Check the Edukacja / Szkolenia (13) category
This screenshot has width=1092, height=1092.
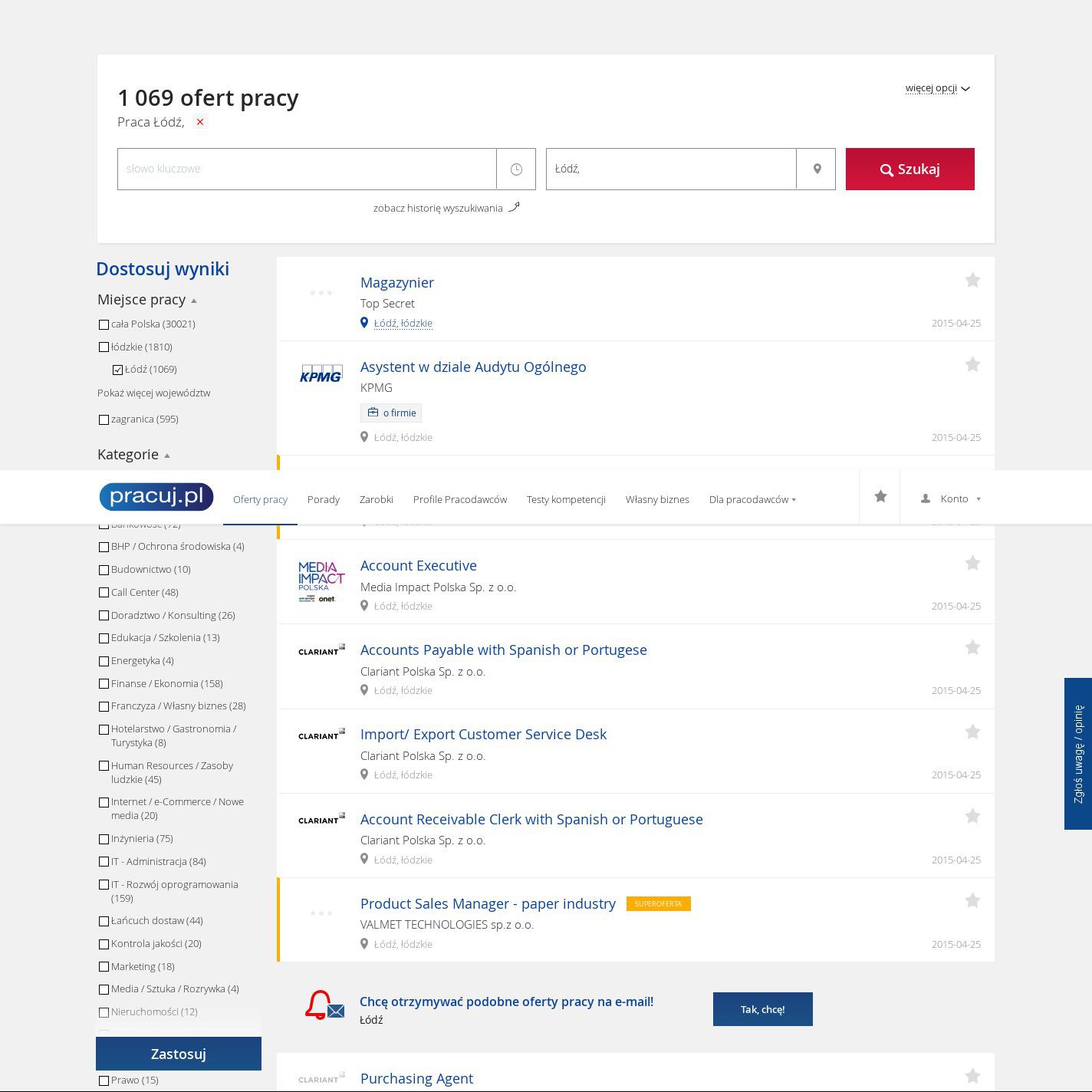point(104,638)
